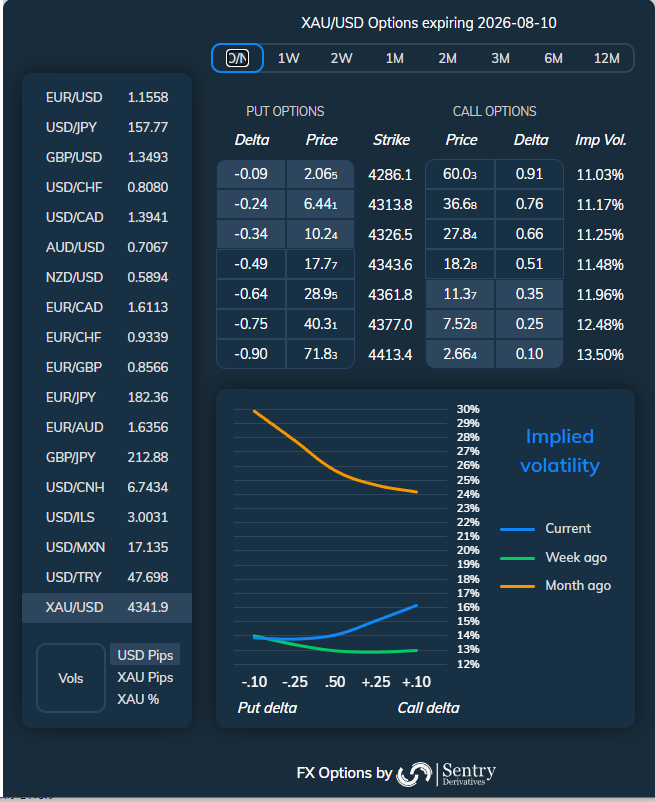
Task: Select the EUR/GBP row
Action: [x=107, y=367]
